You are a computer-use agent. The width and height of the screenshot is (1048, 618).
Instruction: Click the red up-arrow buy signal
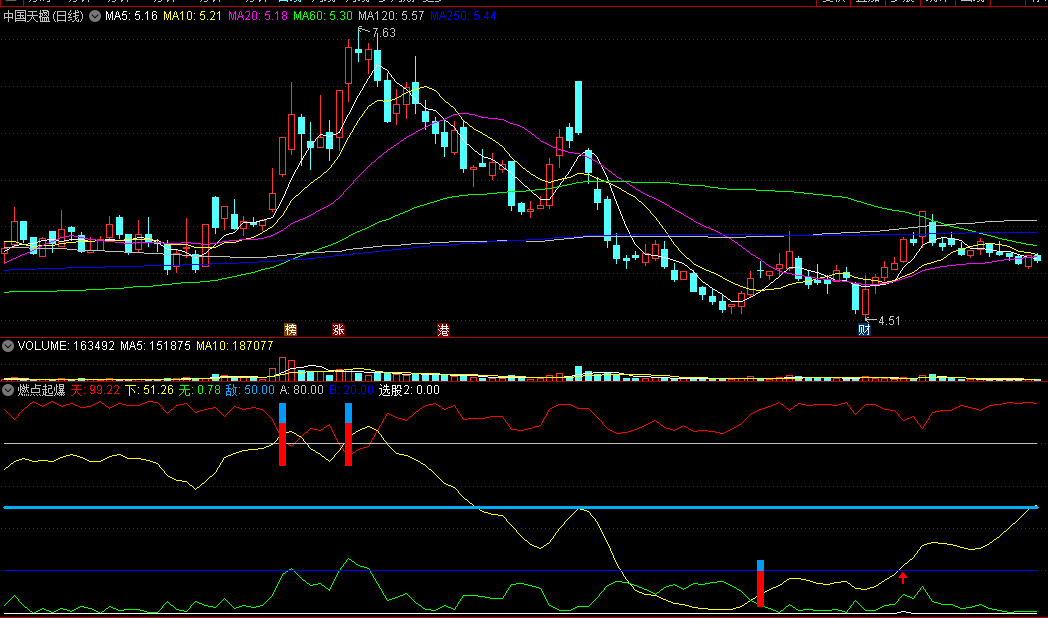pyautogui.click(x=903, y=576)
